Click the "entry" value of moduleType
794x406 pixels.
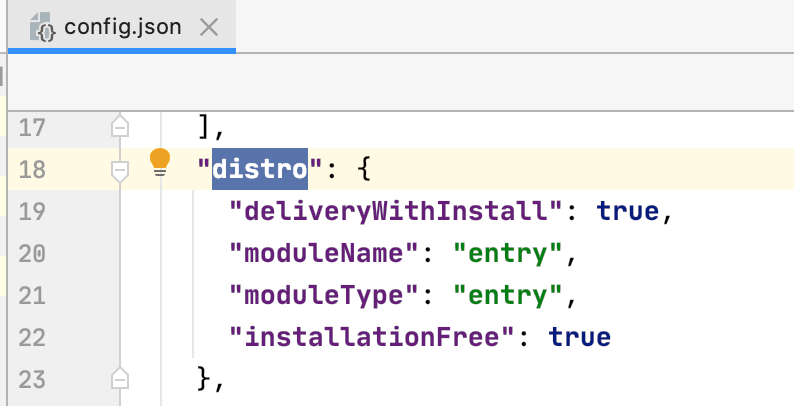point(508,295)
